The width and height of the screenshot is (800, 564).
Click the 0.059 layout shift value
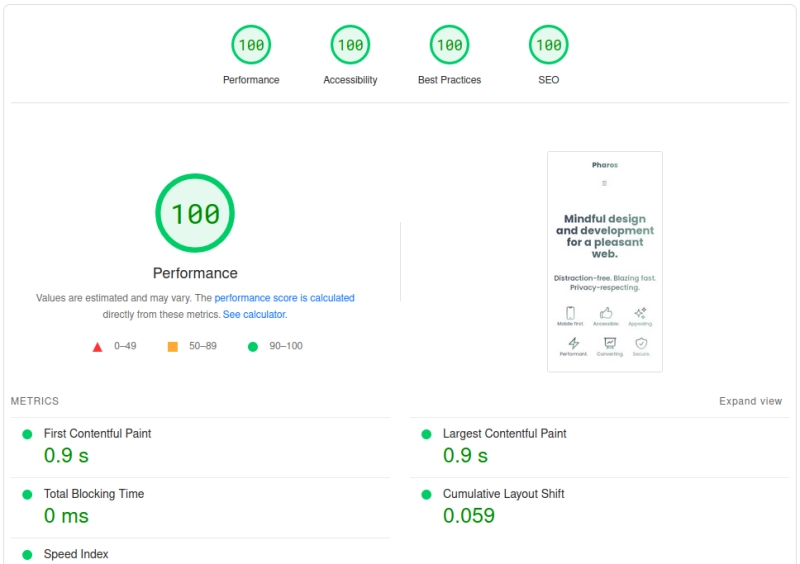click(469, 516)
